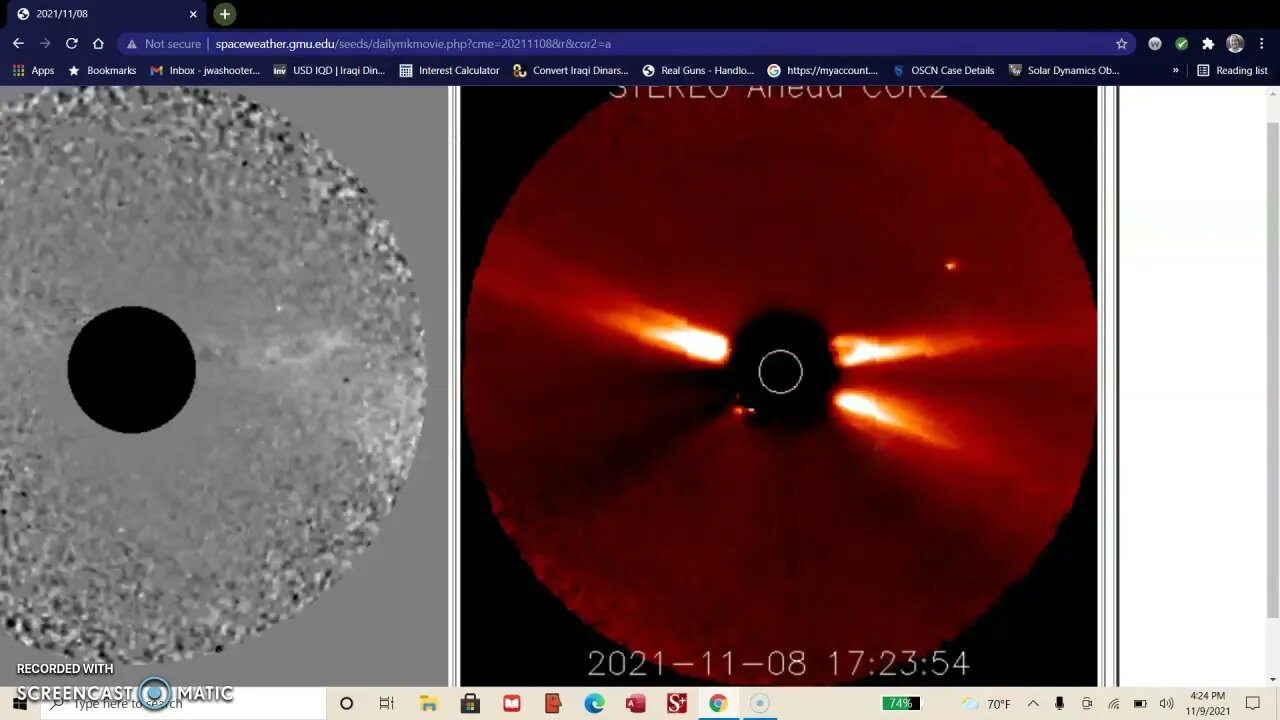
Task: Open the Windows notification center icon
Action: (x=1253, y=704)
